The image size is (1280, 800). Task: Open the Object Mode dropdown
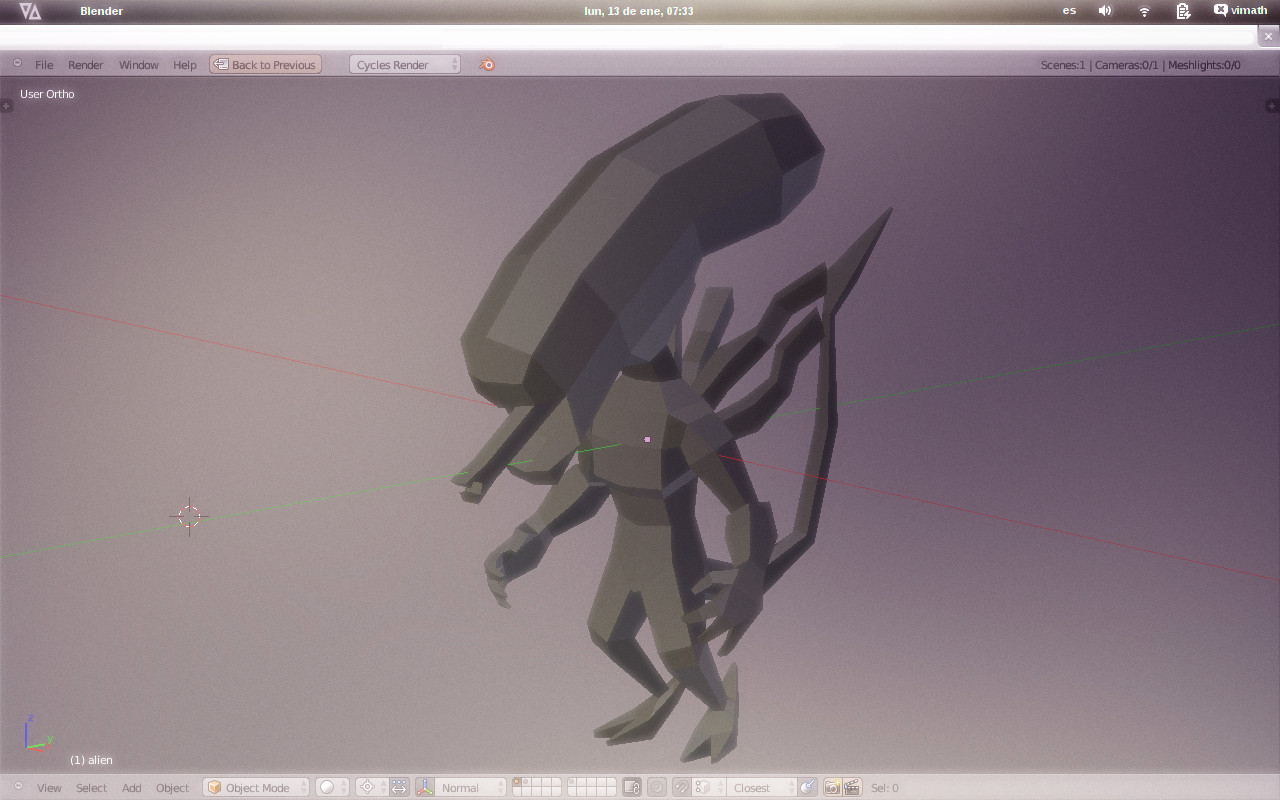coord(257,788)
